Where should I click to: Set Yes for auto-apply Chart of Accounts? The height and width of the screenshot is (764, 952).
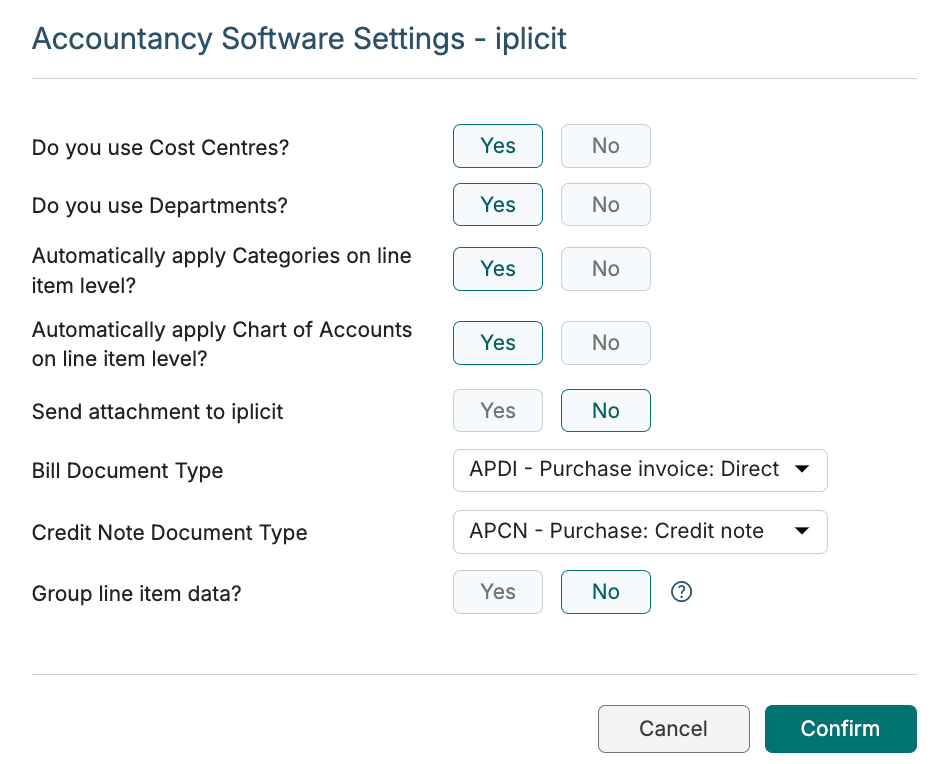498,343
